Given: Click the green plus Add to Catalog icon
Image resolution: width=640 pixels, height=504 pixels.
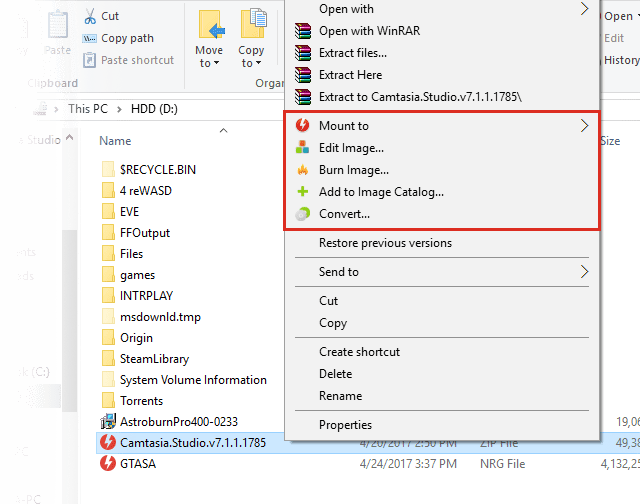Looking at the screenshot, I should click(x=302, y=191).
